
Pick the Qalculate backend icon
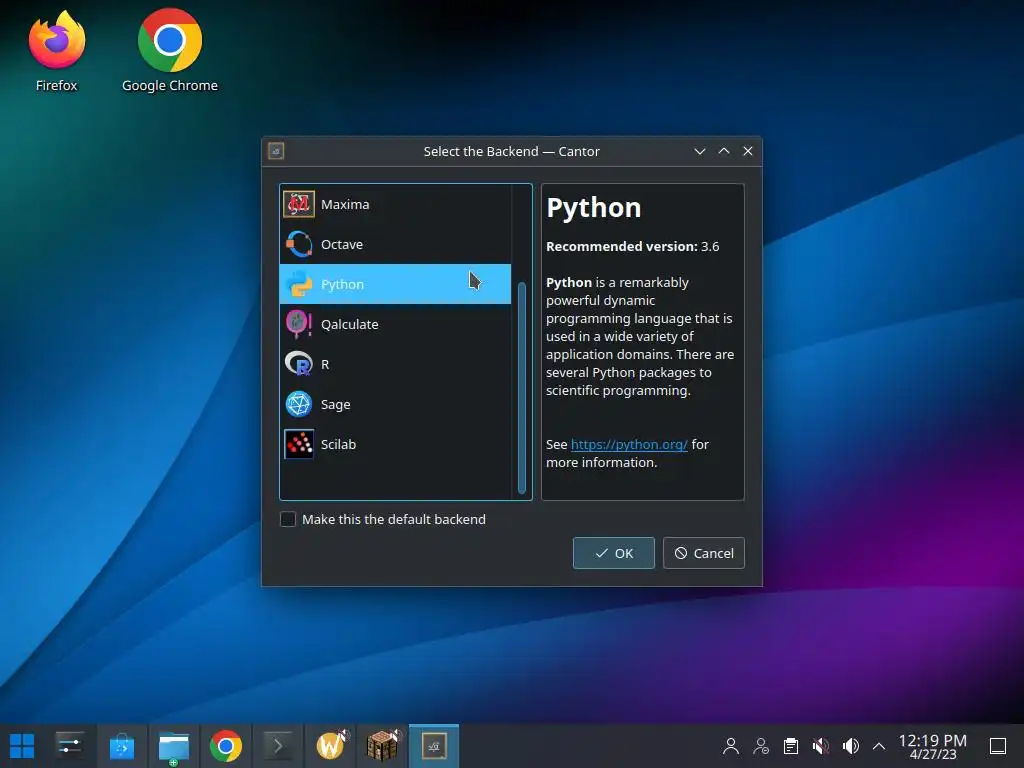[x=298, y=324]
